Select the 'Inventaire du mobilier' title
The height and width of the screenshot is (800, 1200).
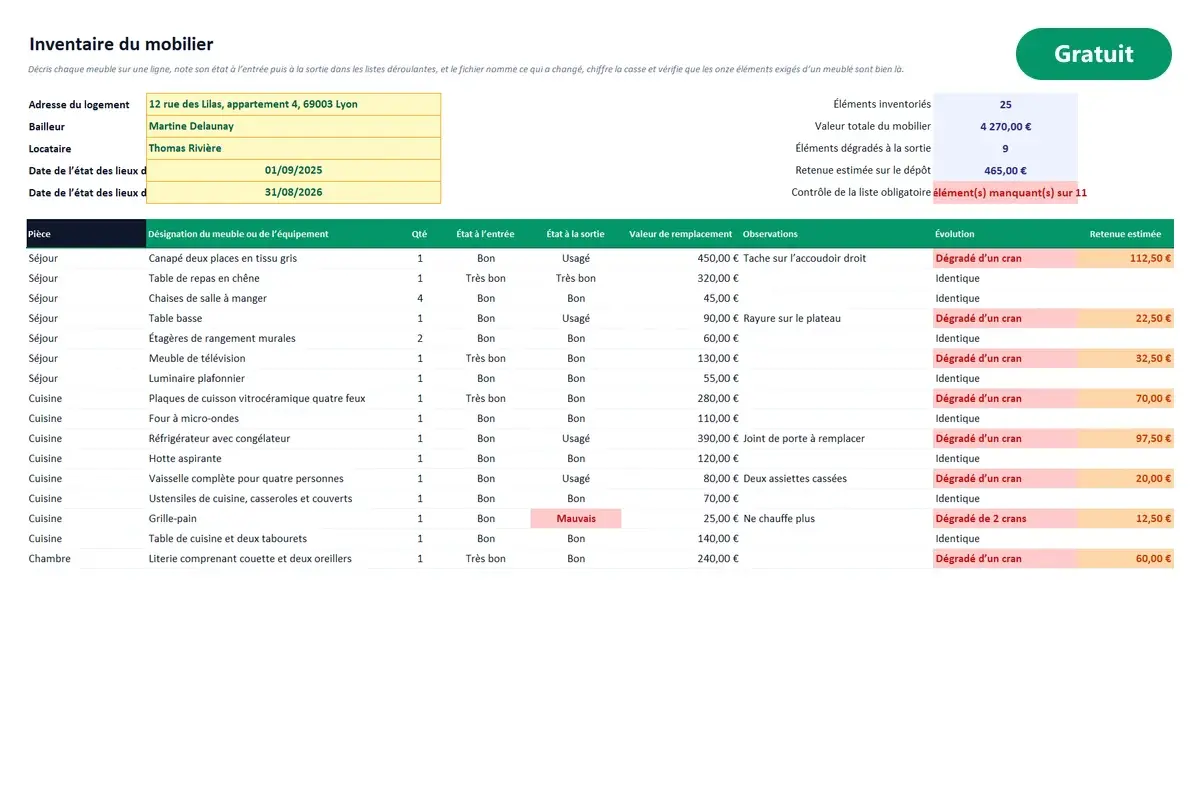point(121,44)
